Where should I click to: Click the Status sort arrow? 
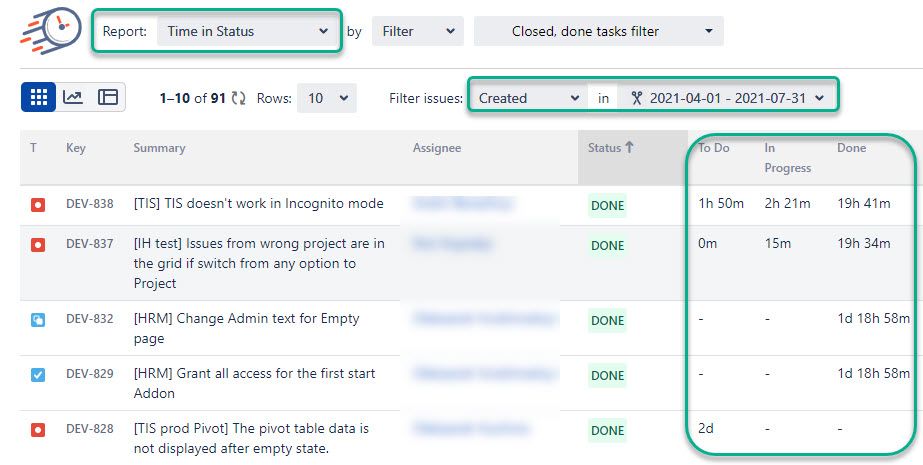tap(629, 148)
